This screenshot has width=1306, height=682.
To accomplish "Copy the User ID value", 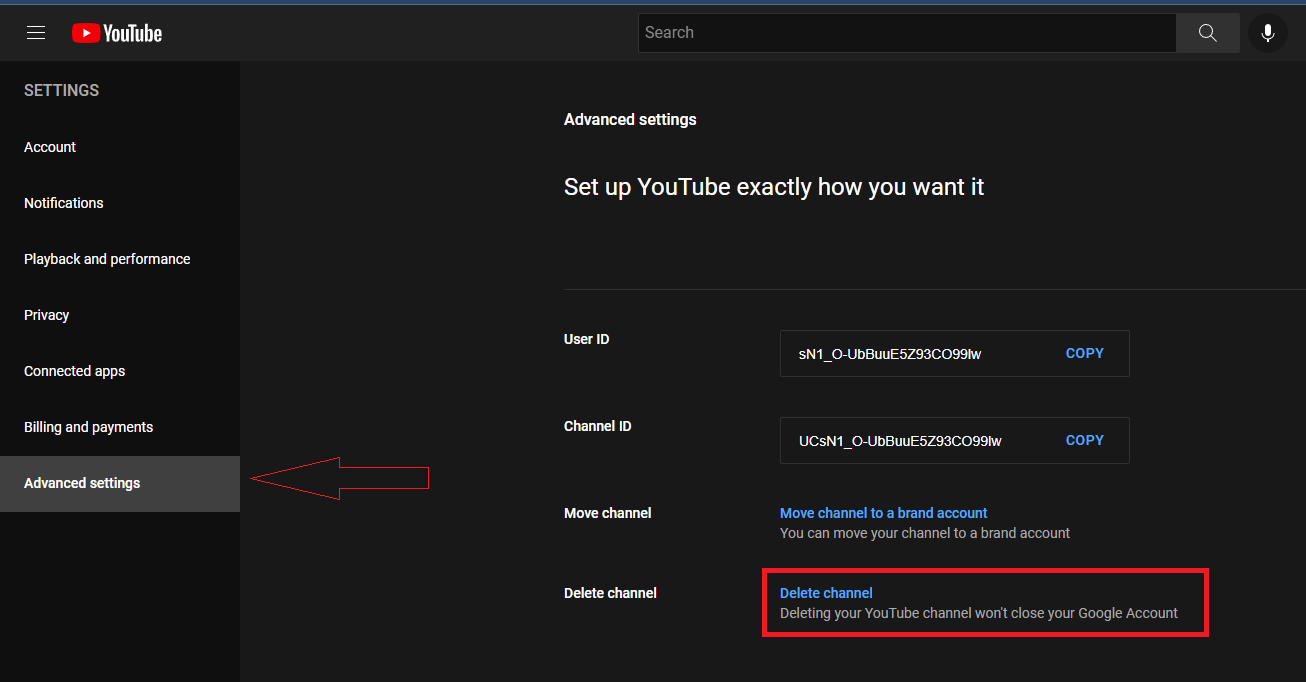I will (x=1085, y=353).
